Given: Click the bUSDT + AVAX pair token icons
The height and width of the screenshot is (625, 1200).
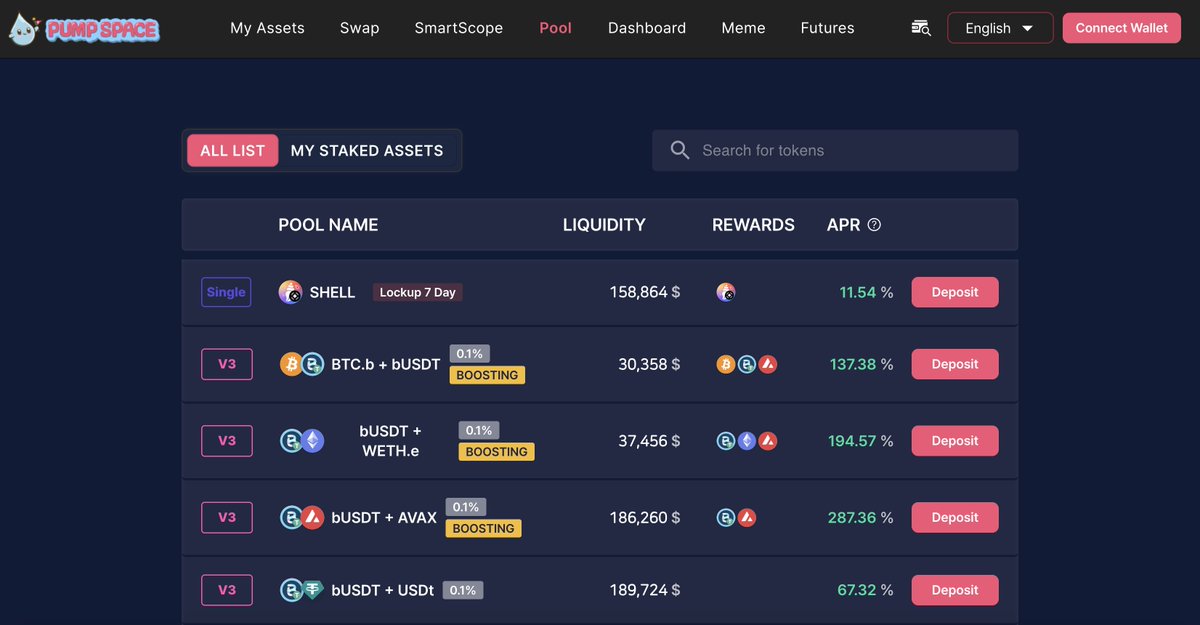Looking at the screenshot, I should [302, 518].
